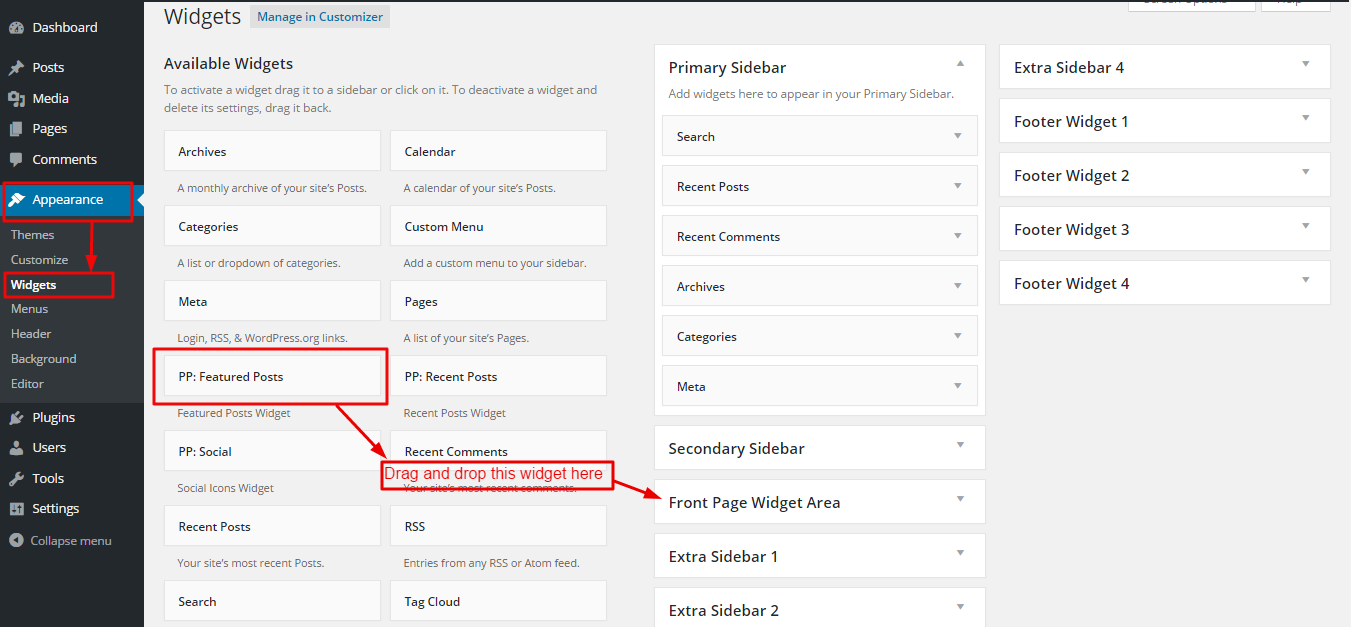Click the Dashboard gauge icon

click(x=16, y=28)
